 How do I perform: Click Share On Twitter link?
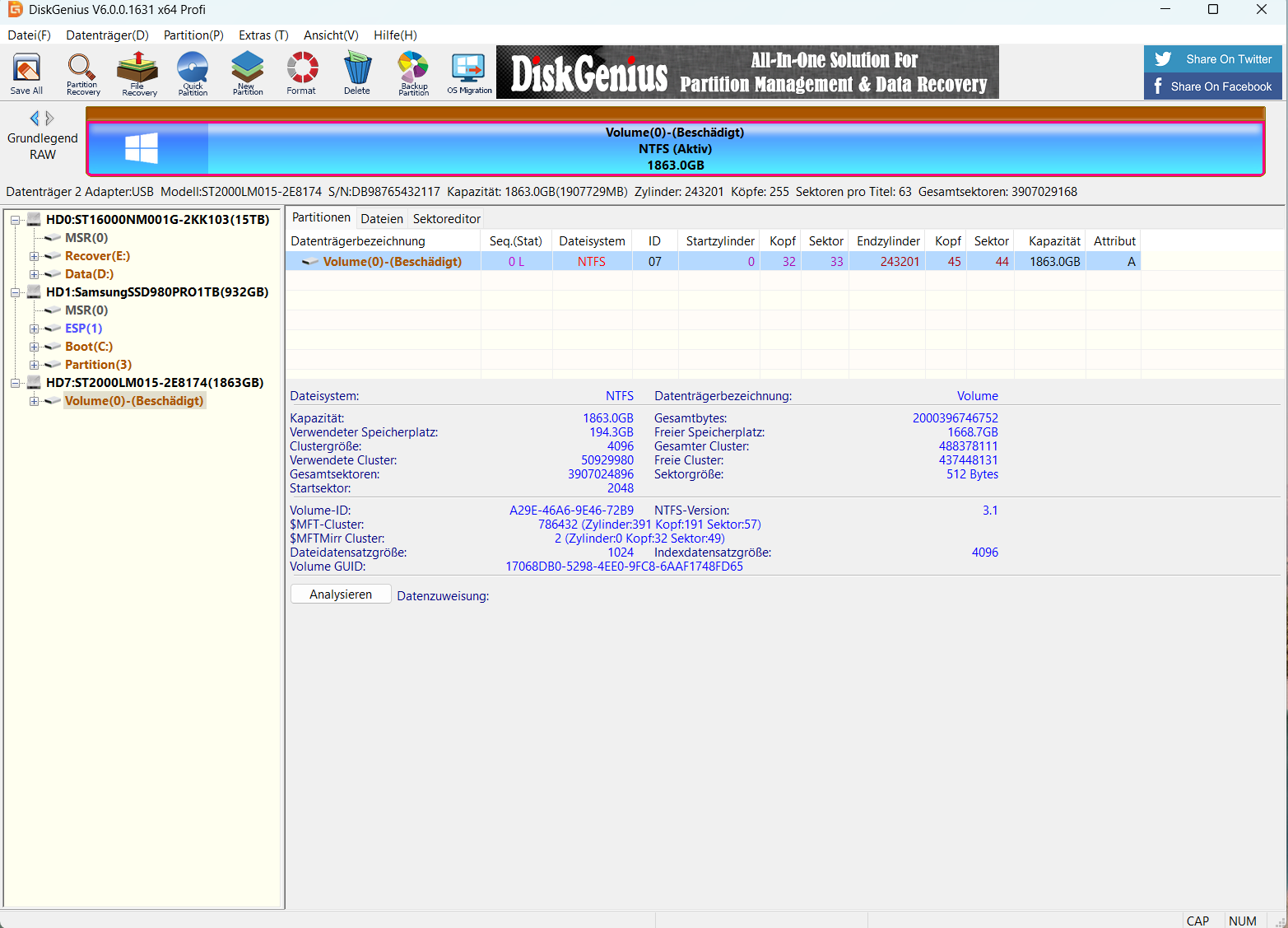click(x=1213, y=59)
